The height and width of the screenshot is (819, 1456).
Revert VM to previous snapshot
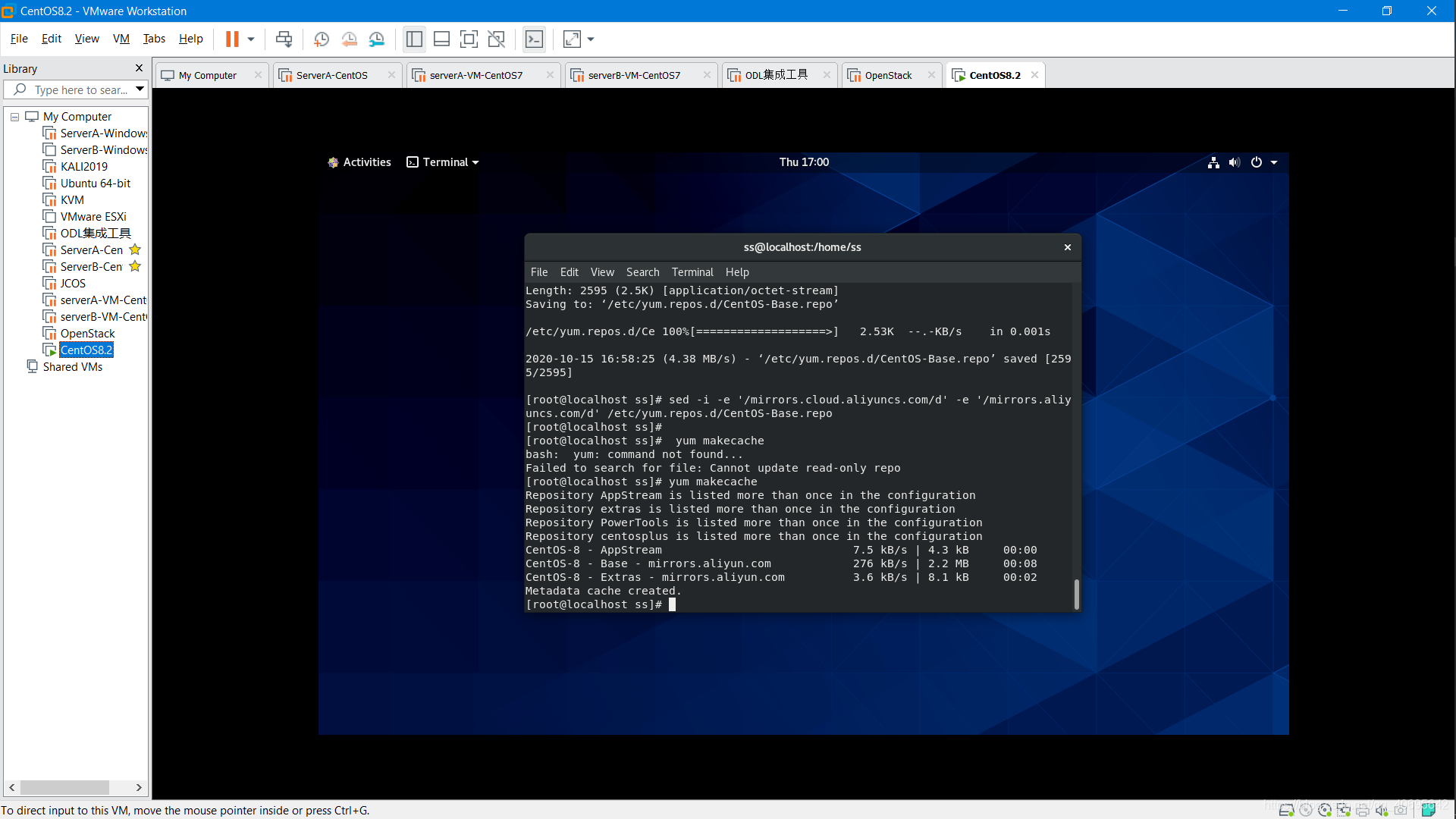(x=349, y=39)
